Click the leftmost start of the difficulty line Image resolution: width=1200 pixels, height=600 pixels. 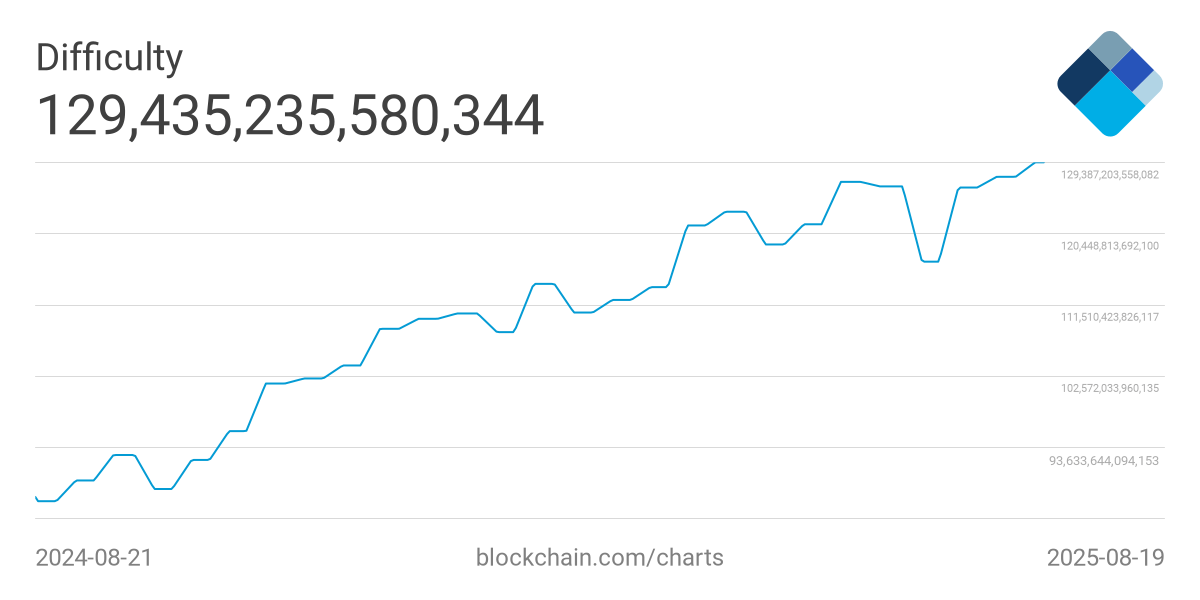click(x=36, y=497)
